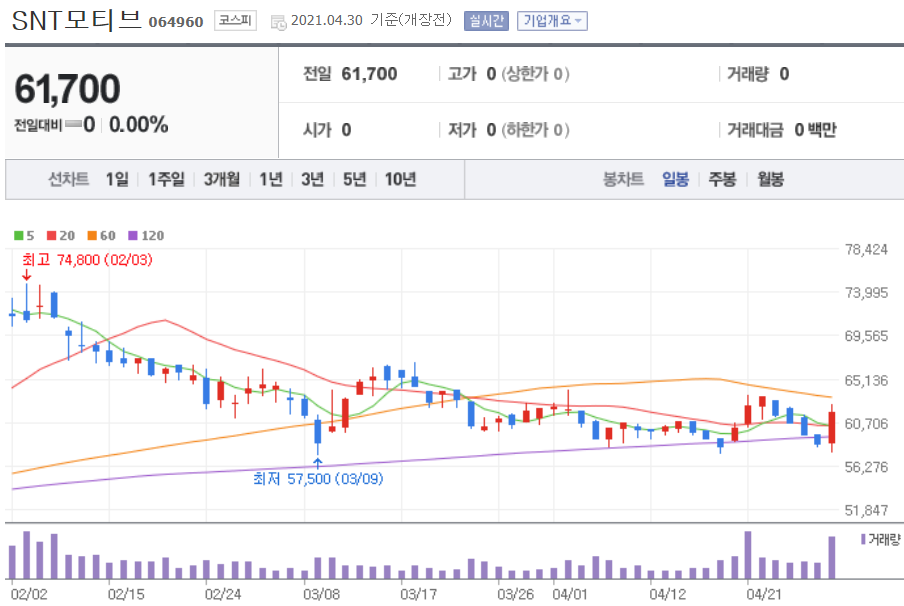Click the 최고 74,800 (02/03) high label
This screenshot has width=904, height=606.
[87, 260]
